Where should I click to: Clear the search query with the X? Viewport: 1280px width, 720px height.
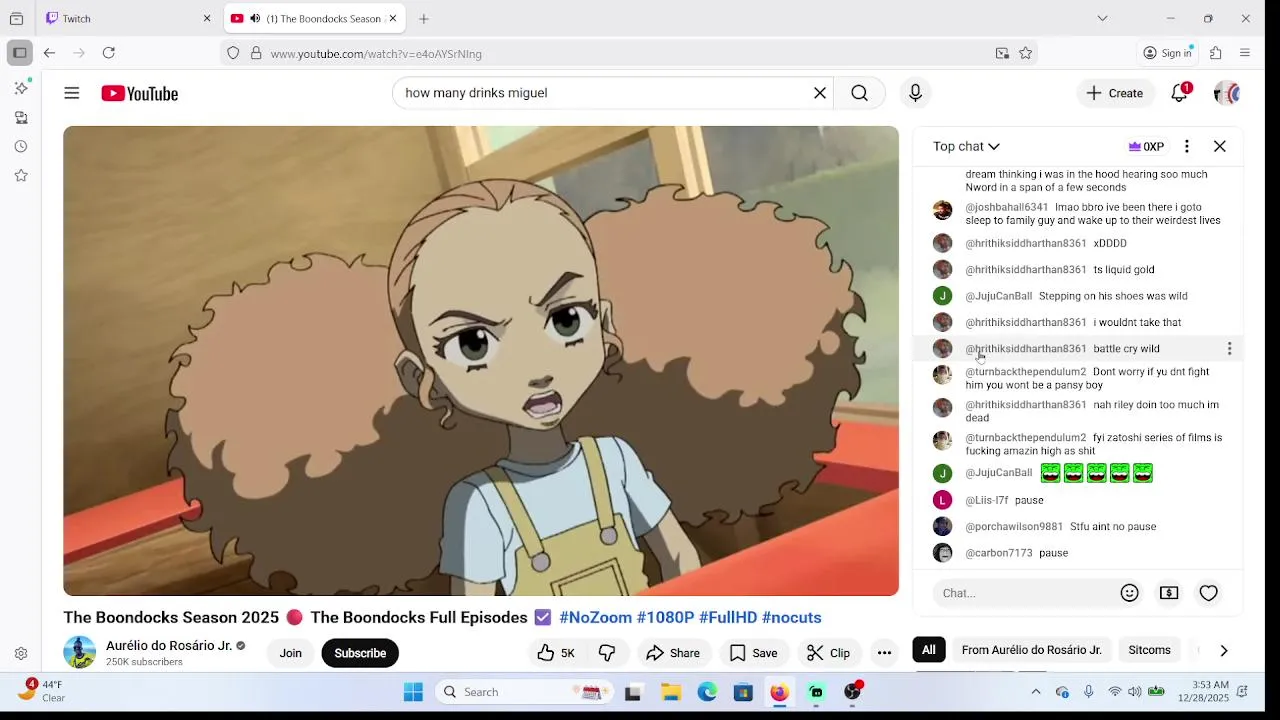pos(820,93)
